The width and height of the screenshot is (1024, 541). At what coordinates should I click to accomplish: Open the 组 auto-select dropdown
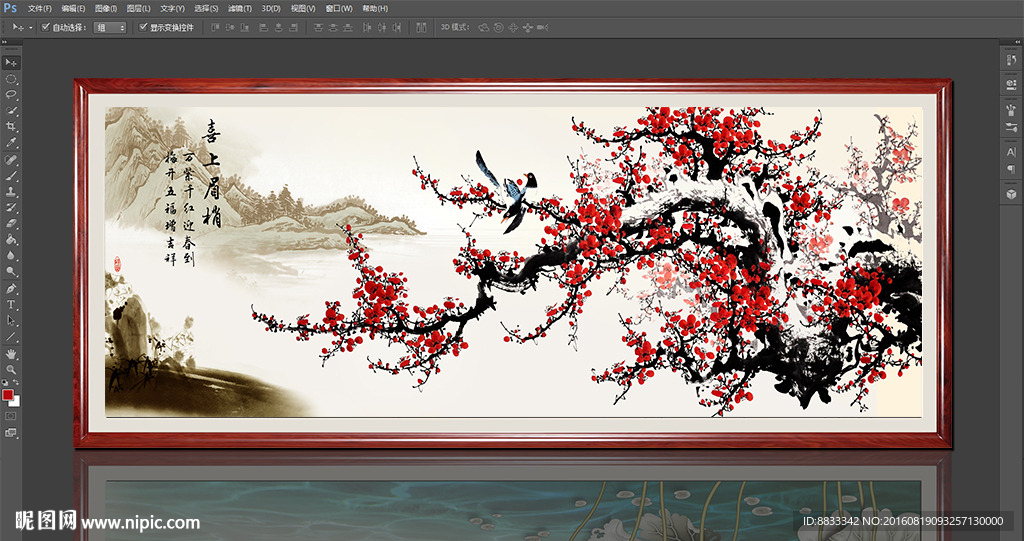click(x=110, y=28)
